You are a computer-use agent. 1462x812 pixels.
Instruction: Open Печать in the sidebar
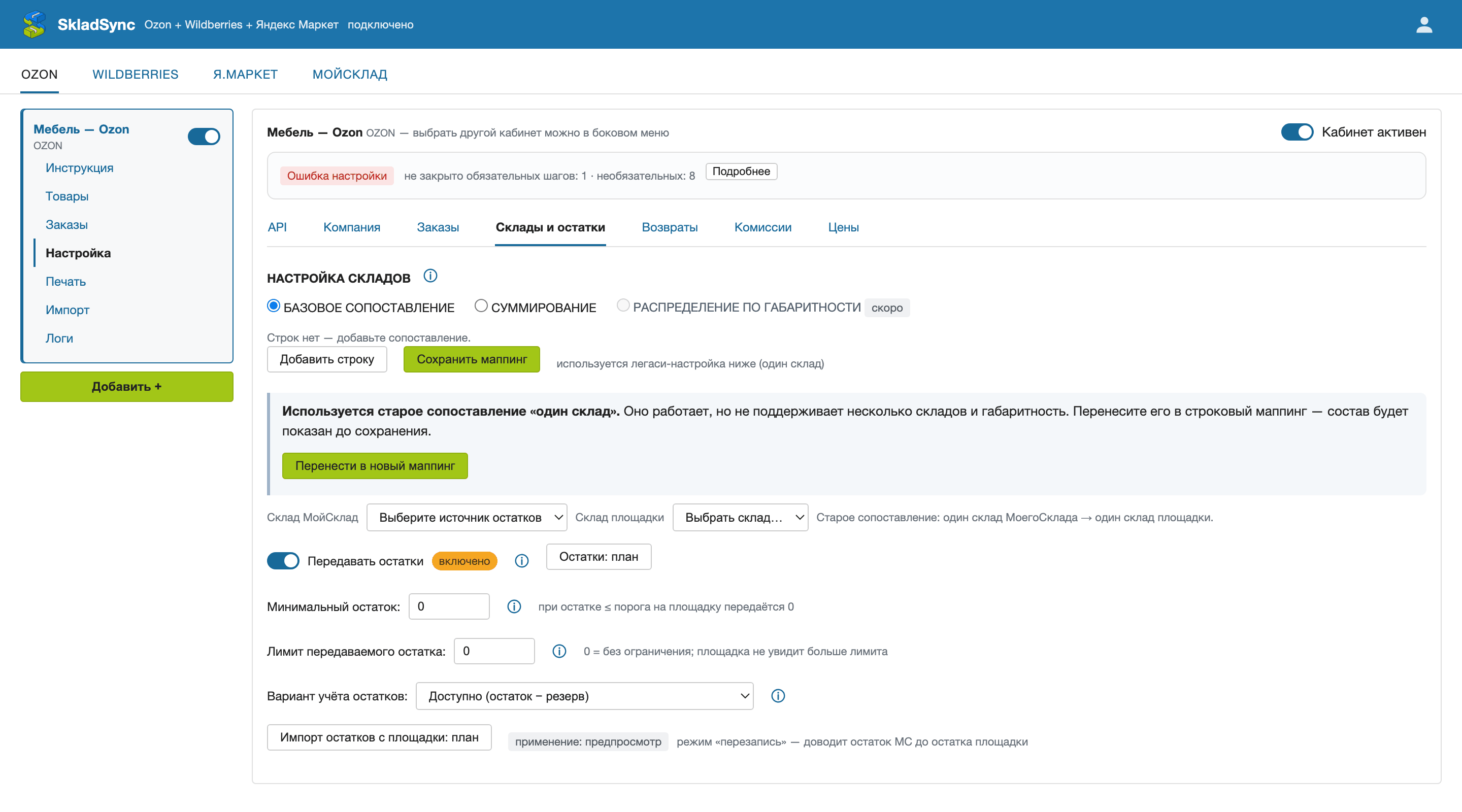(66, 282)
